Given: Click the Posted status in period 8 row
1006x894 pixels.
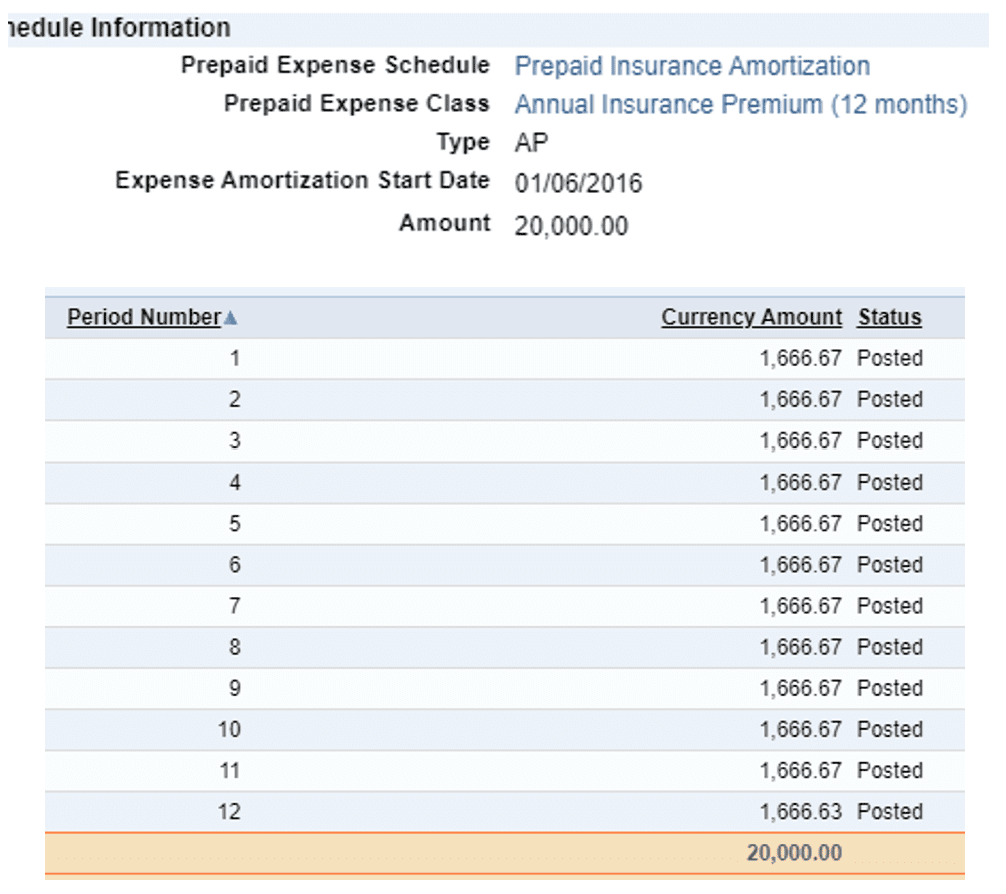Looking at the screenshot, I should coord(890,646).
